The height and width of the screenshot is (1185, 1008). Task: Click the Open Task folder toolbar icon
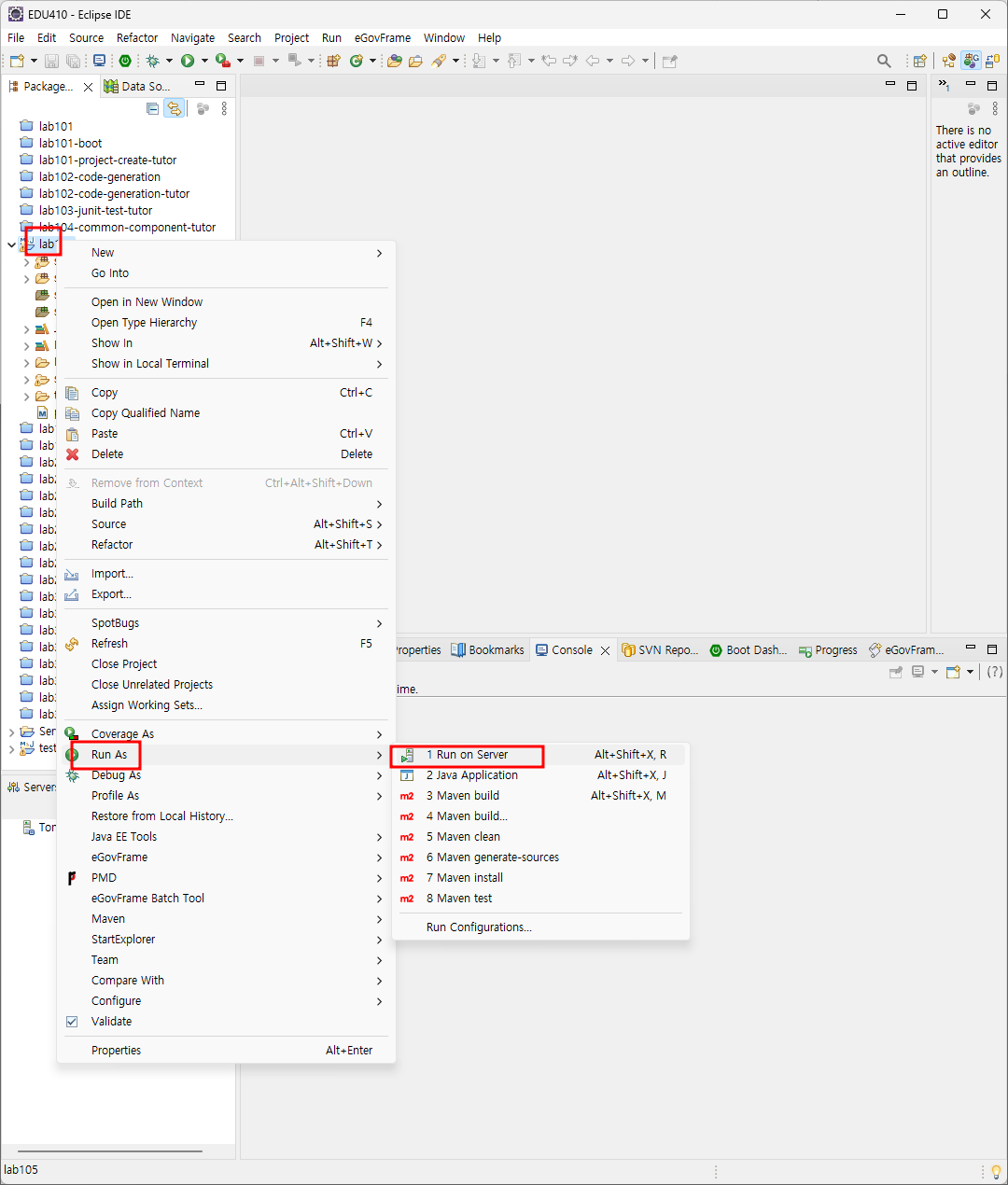click(416, 61)
